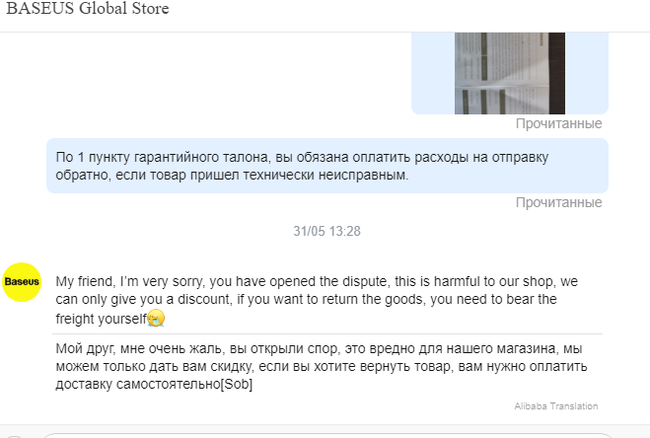
Task: Click the '[Sob]' text in the translation
Action: (236, 384)
